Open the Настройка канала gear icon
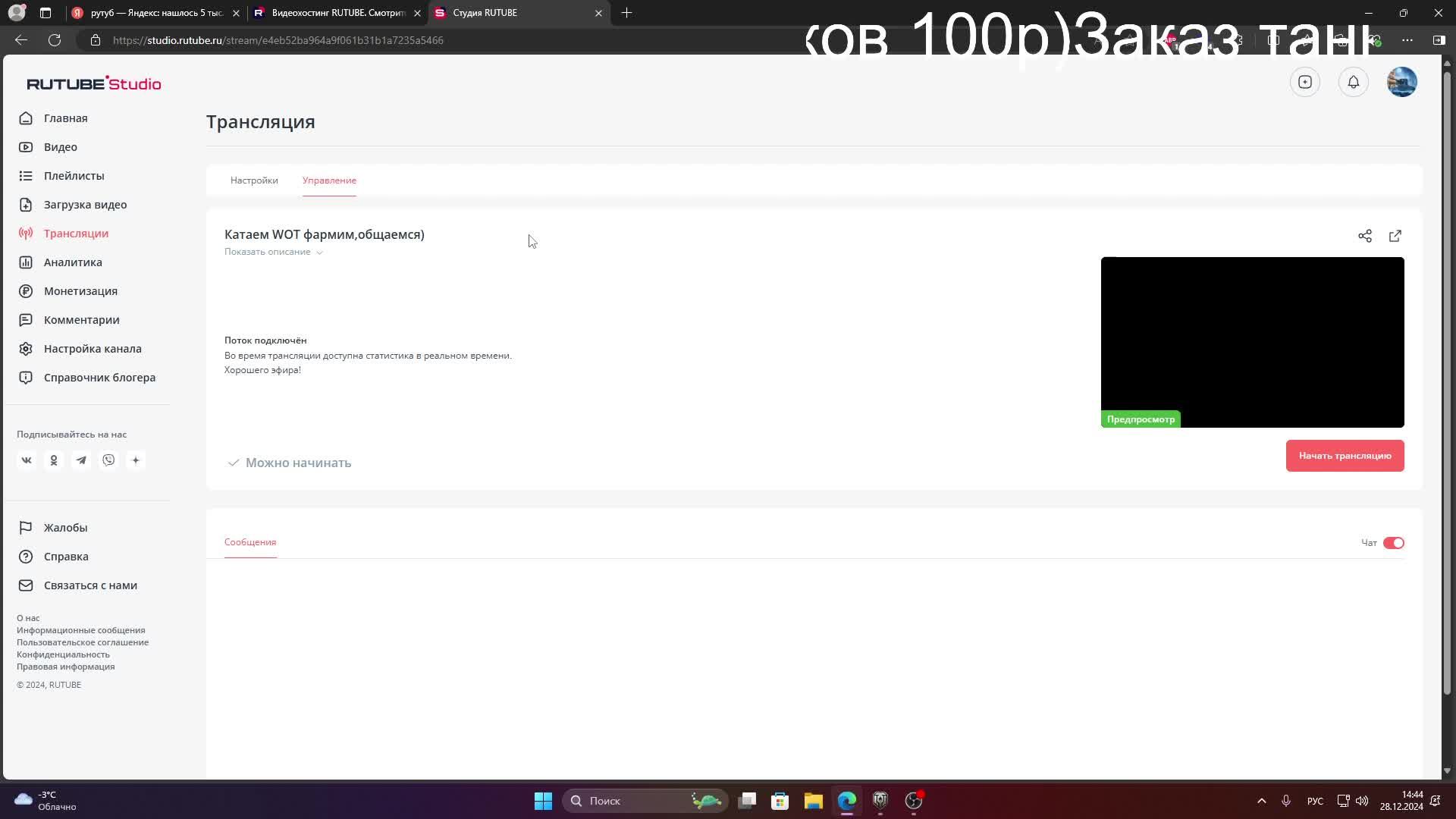This screenshot has height=819, width=1456. [26, 349]
